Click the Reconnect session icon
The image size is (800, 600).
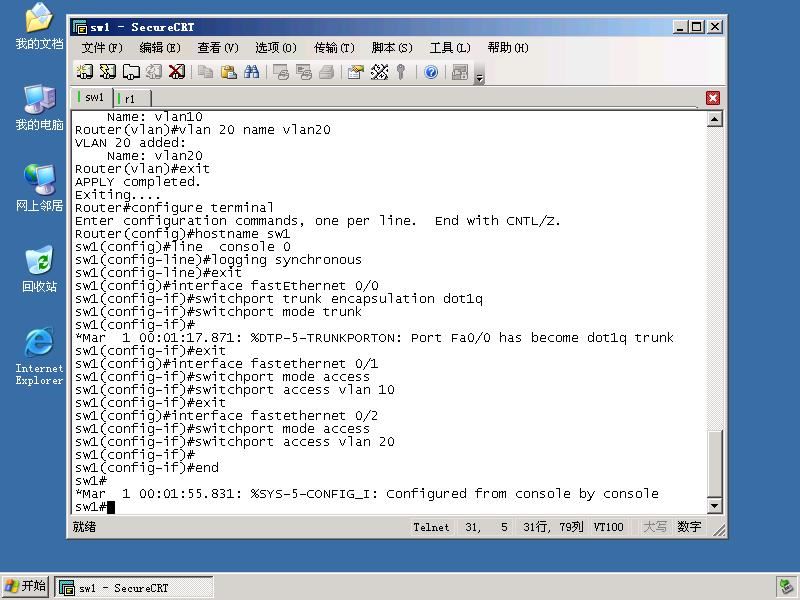pos(154,72)
